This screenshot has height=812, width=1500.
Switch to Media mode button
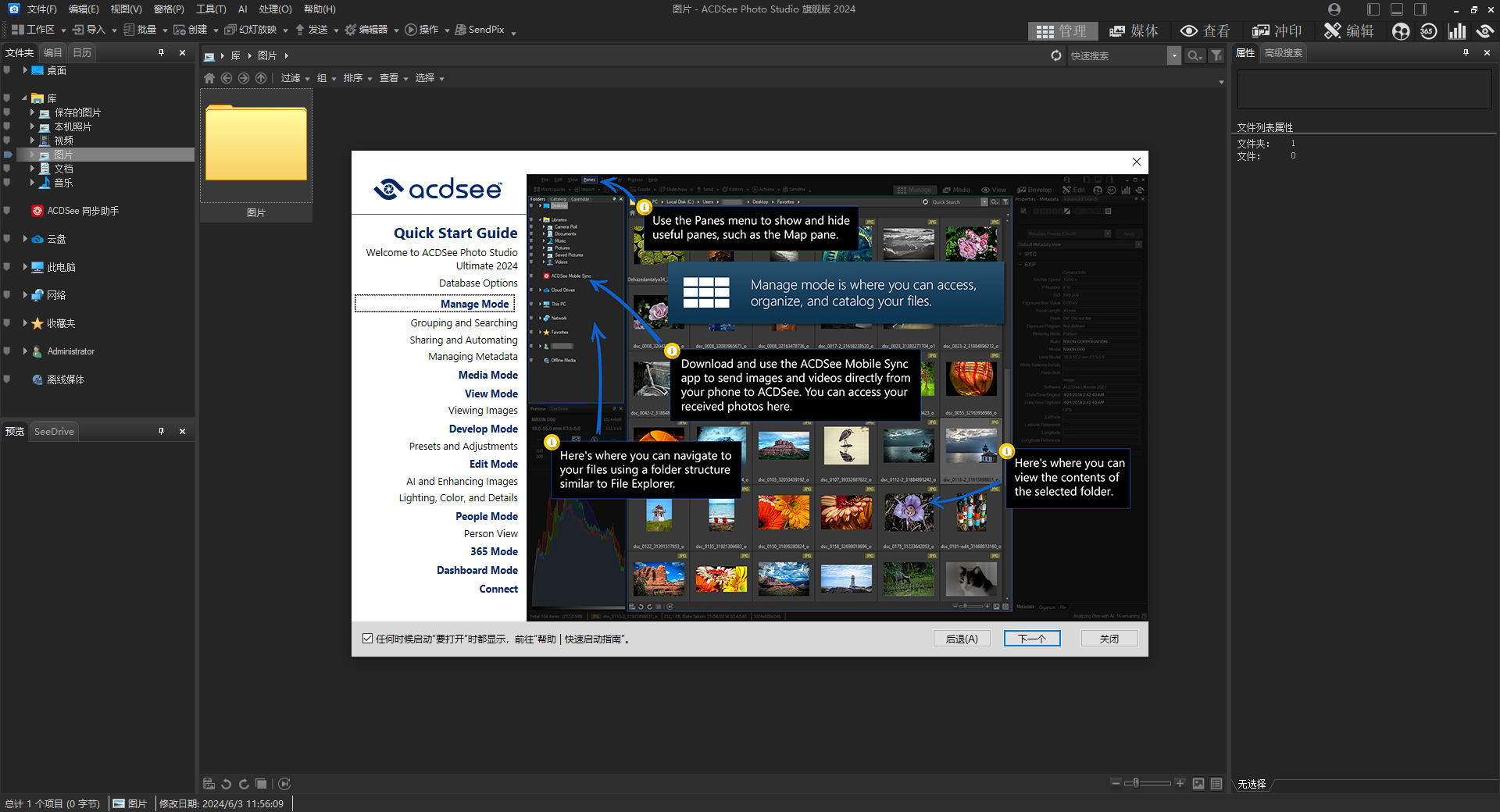point(1134,31)
